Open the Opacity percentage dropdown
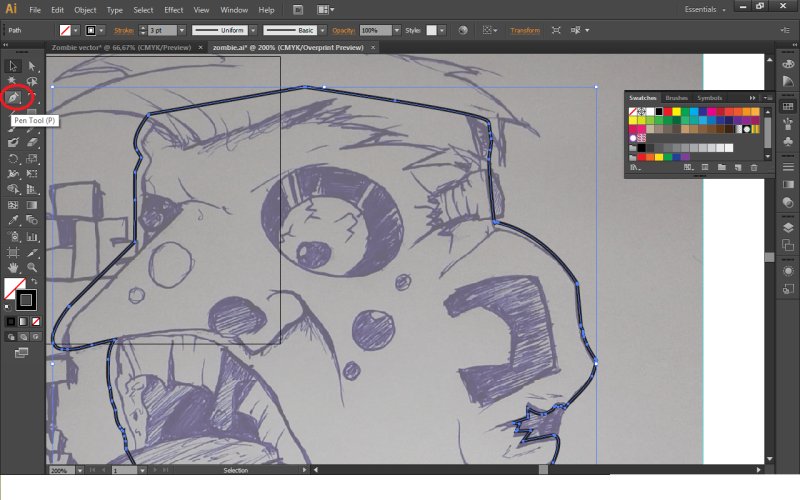 (x=396, y=31)
